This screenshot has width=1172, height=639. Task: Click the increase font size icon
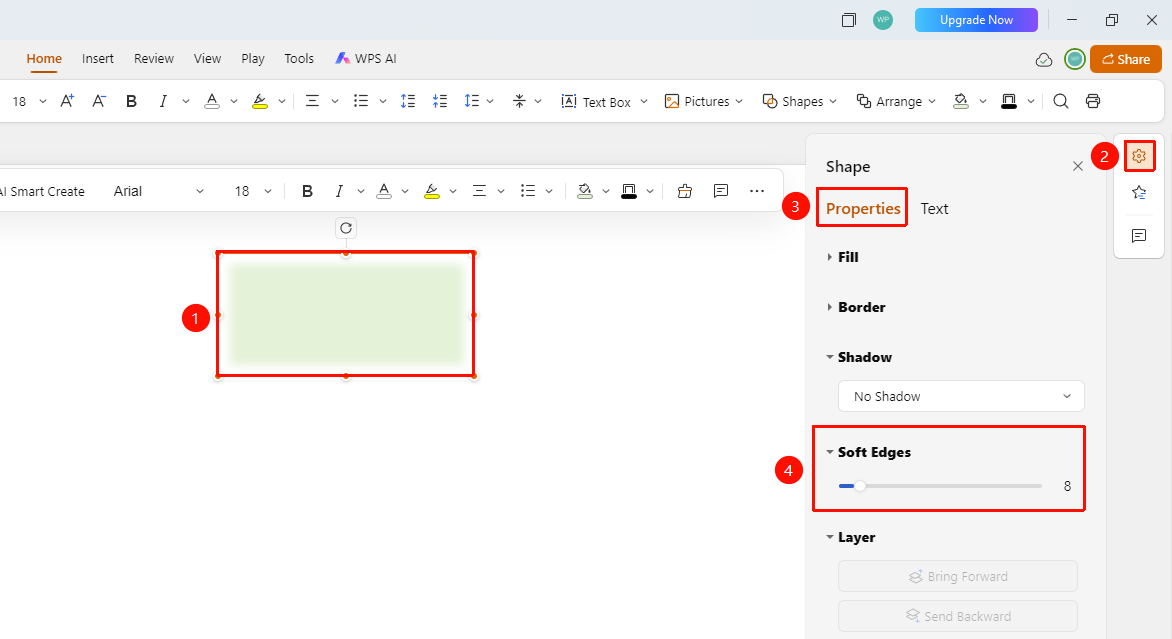click(x=67, y=101)
